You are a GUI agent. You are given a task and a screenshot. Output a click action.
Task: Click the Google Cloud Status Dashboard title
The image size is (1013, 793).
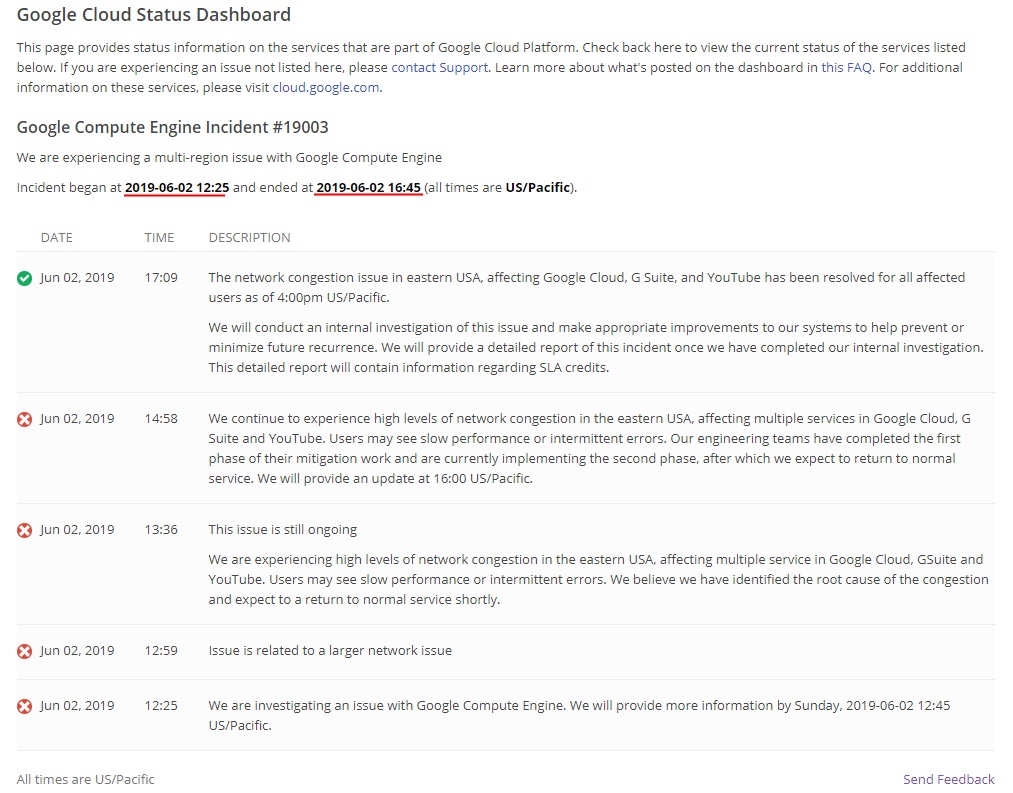coord(154,15)
